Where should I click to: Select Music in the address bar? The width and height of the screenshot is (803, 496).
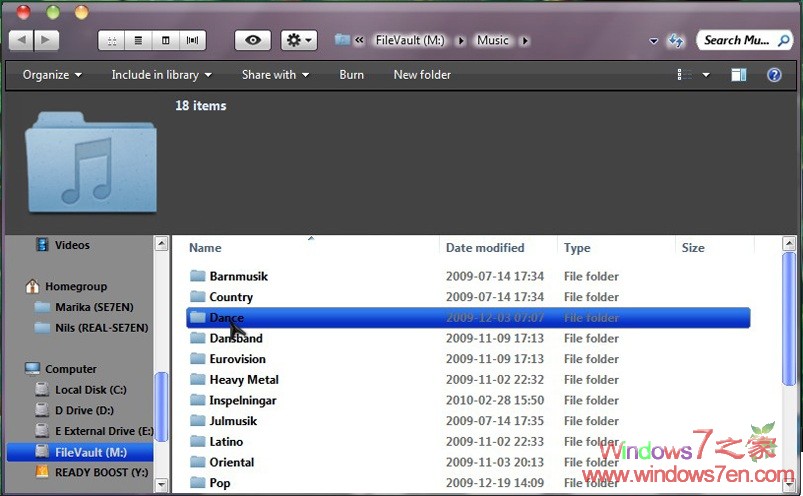(x=493, y=40)
